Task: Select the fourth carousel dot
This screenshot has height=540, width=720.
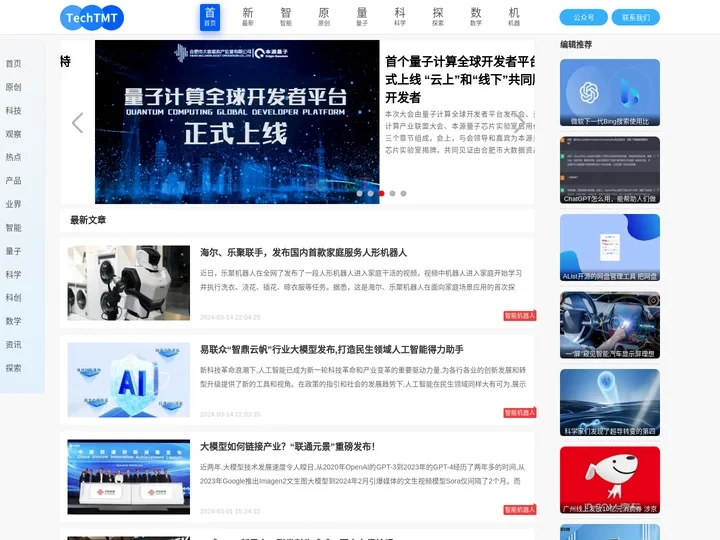Action: click(393, 193)
